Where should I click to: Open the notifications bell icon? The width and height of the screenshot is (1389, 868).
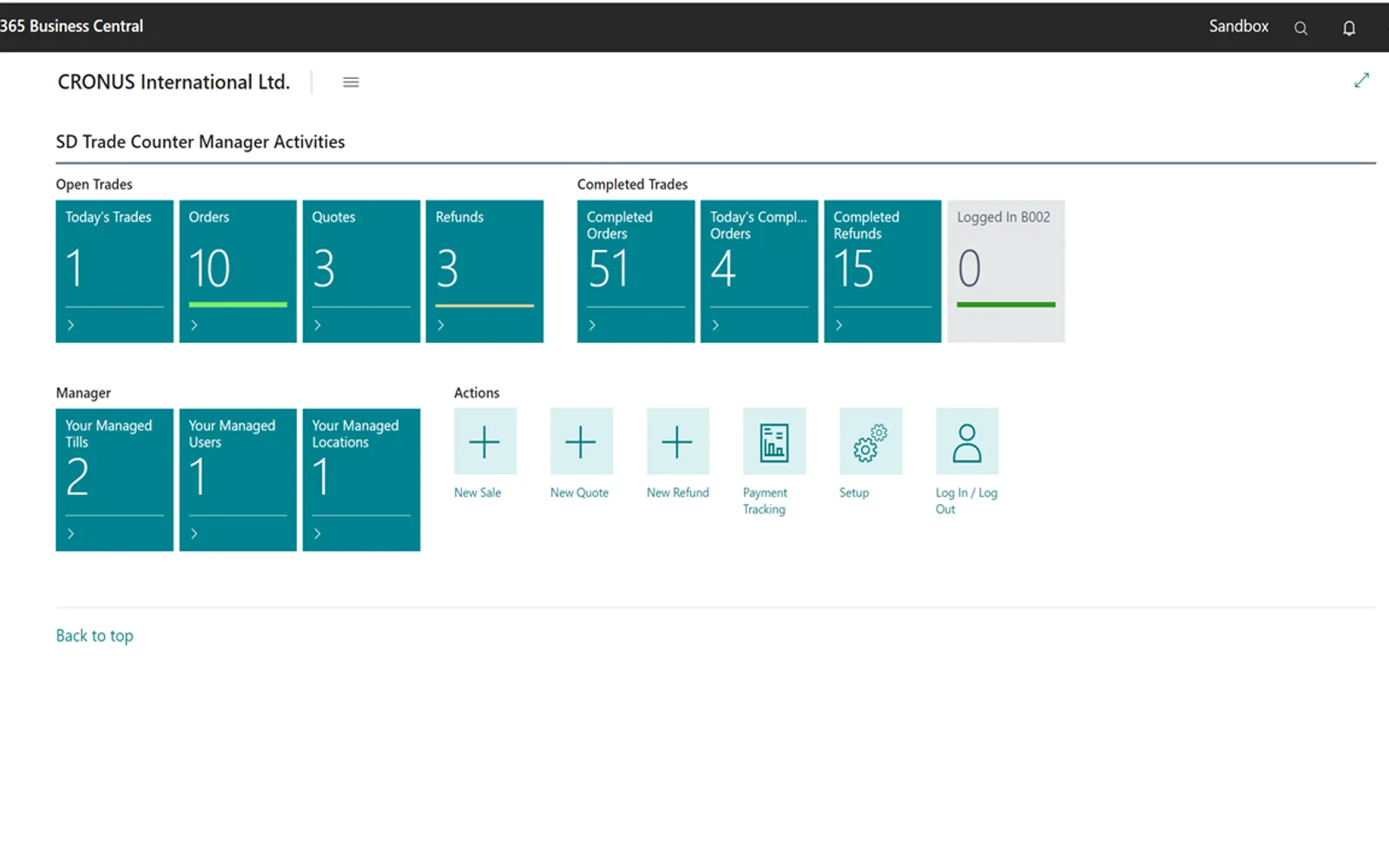(1349, 28)
